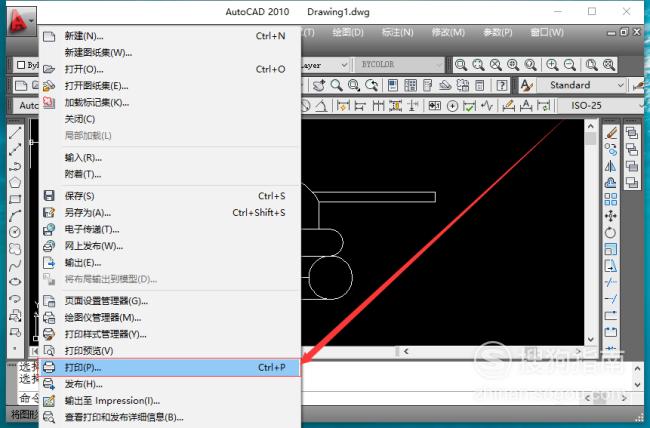Image resolution: width=650 pixels, height=428 pixels.
Task: Minimize the inner drawing window
Action: pyautogui.click(x=611, y=32)
